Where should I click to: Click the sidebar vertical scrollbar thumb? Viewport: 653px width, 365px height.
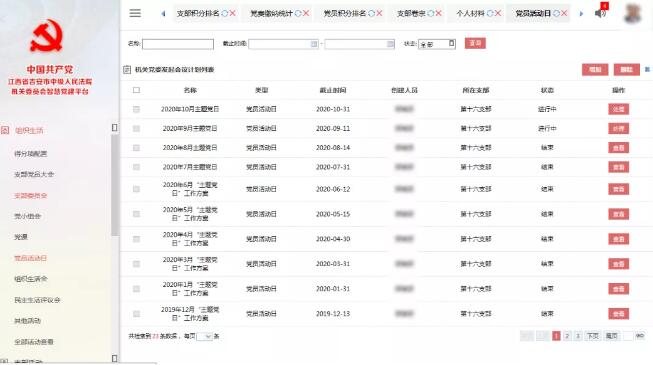coord(115,185)
